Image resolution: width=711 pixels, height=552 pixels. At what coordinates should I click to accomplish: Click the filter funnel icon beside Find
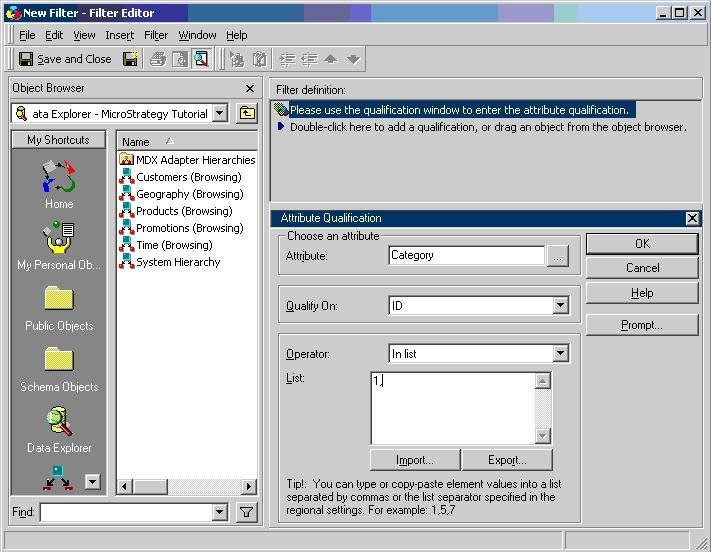click(246, 513)
